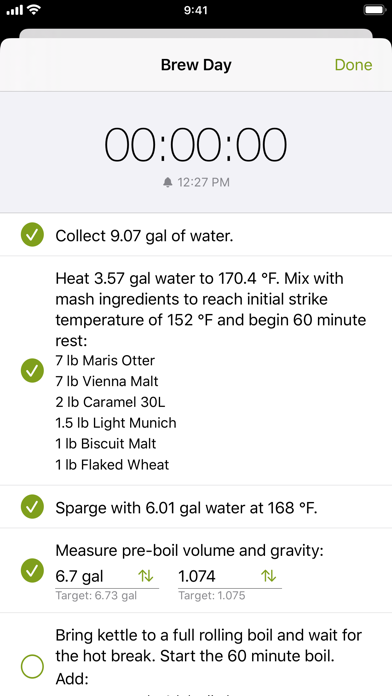Check the Bring kettle to boil step

pos(32,666)
